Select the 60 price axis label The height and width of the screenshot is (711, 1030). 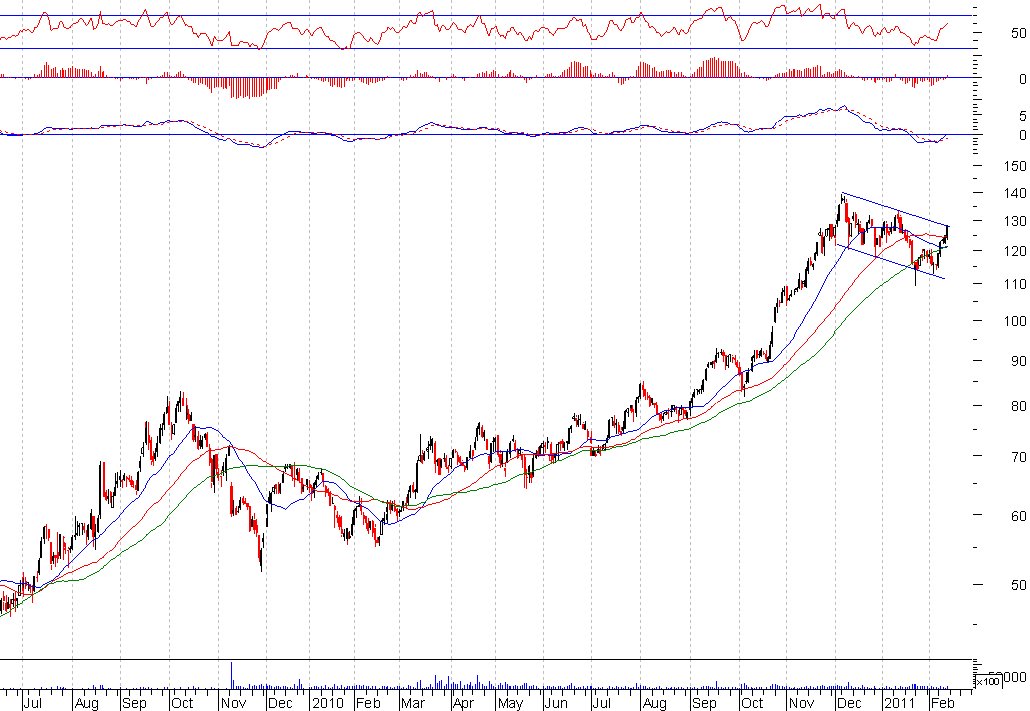(1018, 516)
